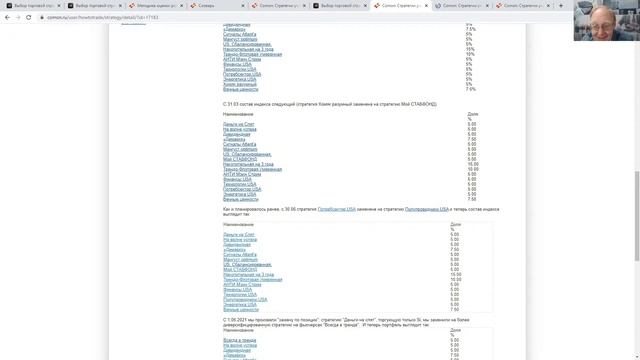Open Технологии USA in the 31.03 table
The width and height of the screenshot is (640, 360).
[x=240, y=184]
